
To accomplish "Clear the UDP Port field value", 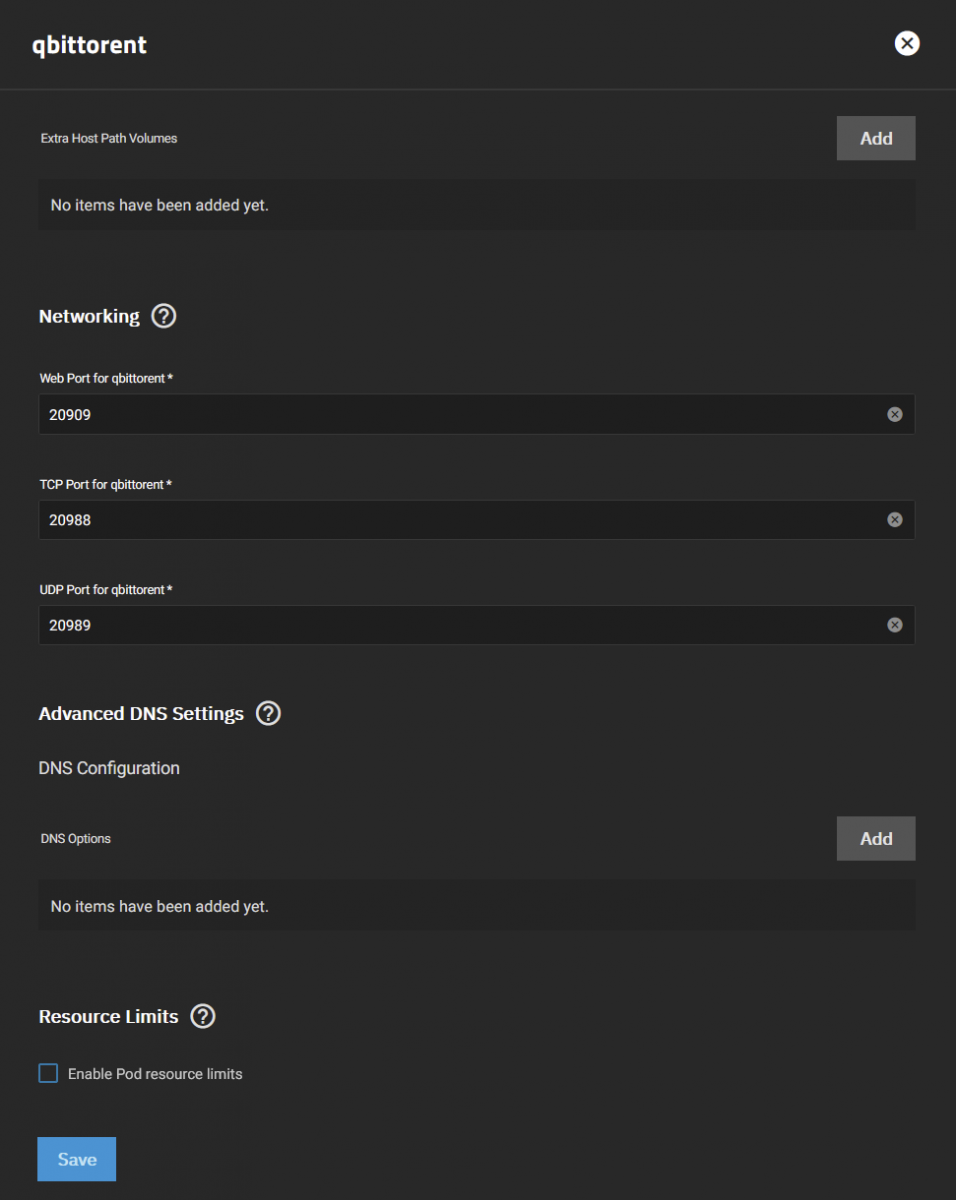I will pyautogui.click(x=895, y=625).
